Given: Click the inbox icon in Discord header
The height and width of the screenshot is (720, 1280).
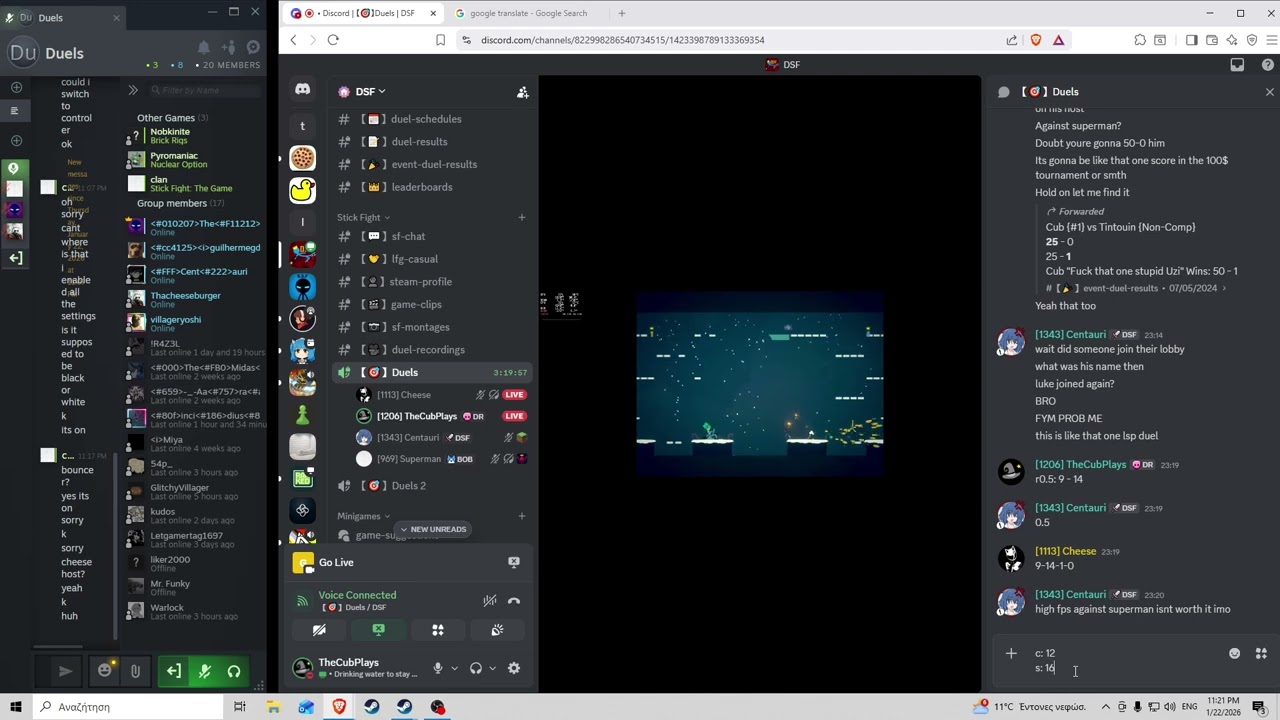Looking at the screenshot, I should coord(1237,65).
